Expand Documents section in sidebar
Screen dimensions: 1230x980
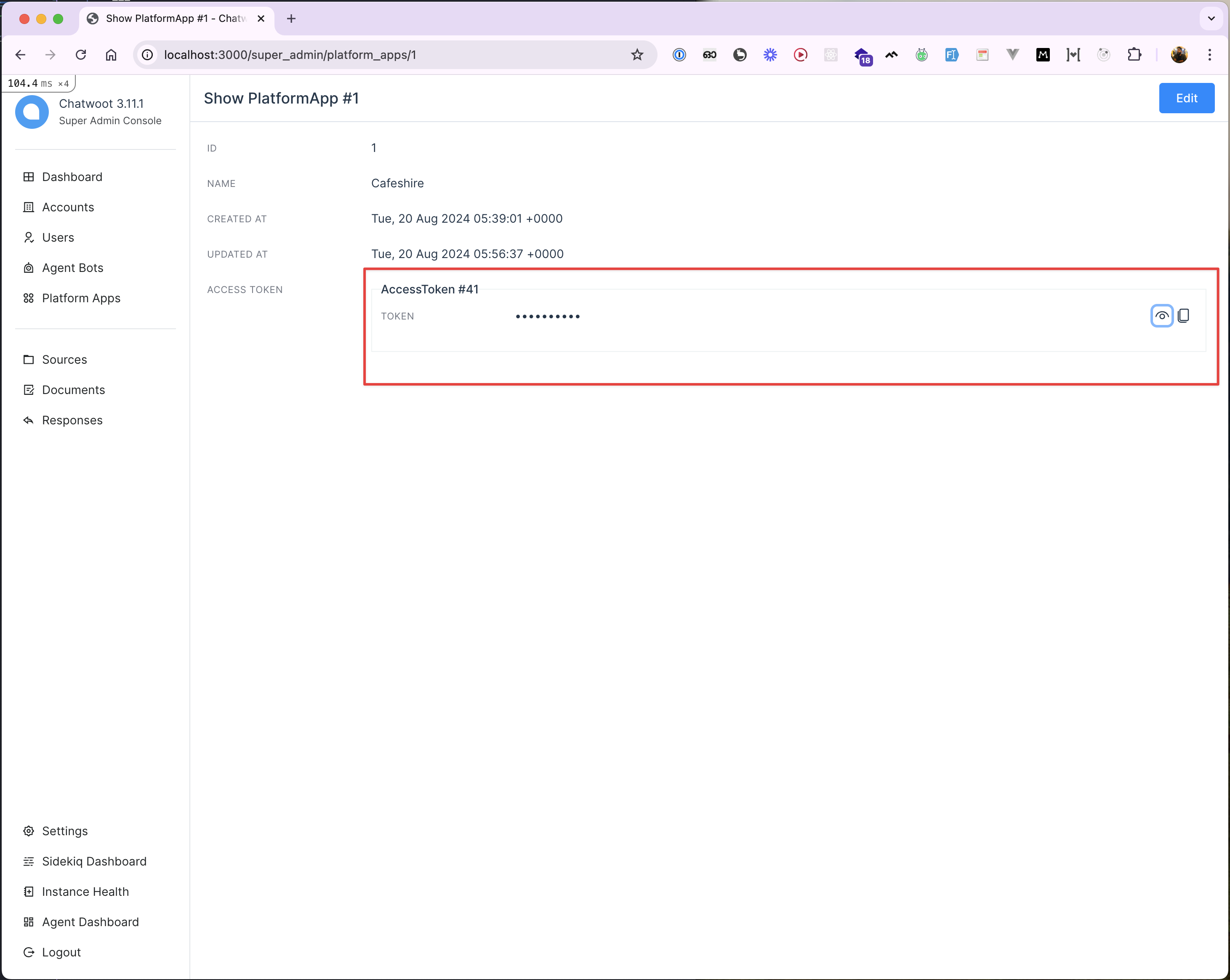point(74,389)
